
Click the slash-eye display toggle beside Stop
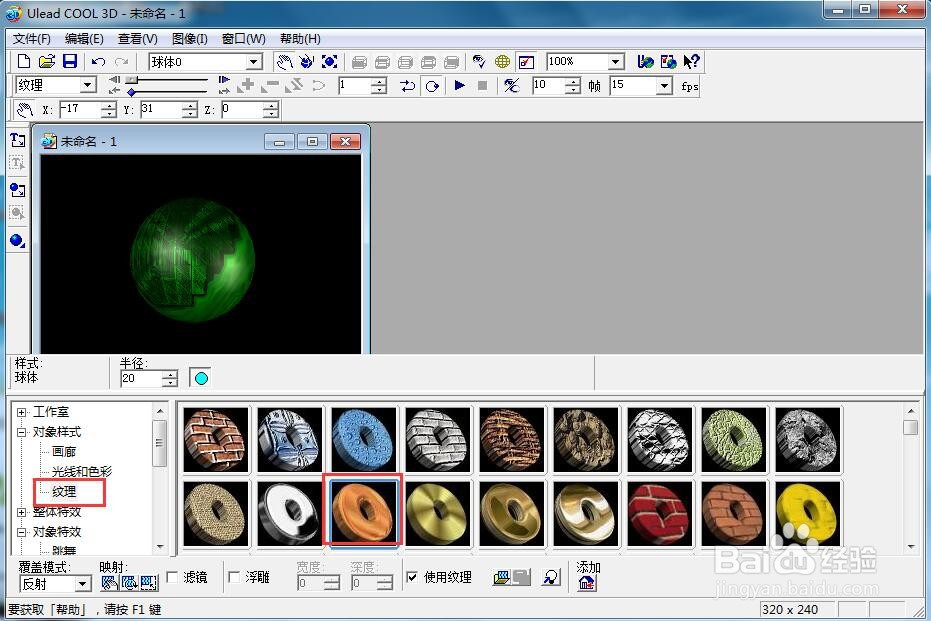(511, 86)
